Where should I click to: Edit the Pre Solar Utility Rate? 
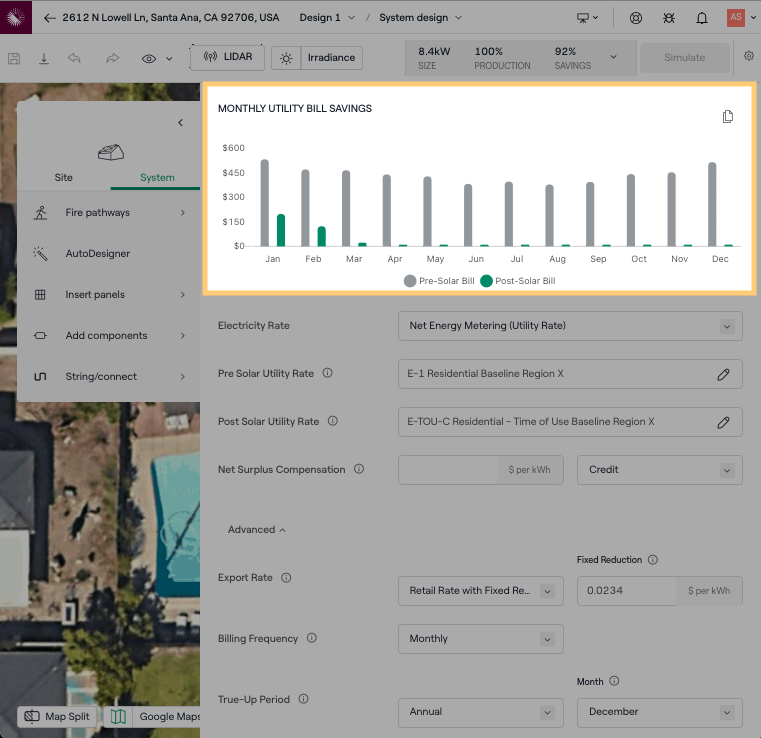723,374
